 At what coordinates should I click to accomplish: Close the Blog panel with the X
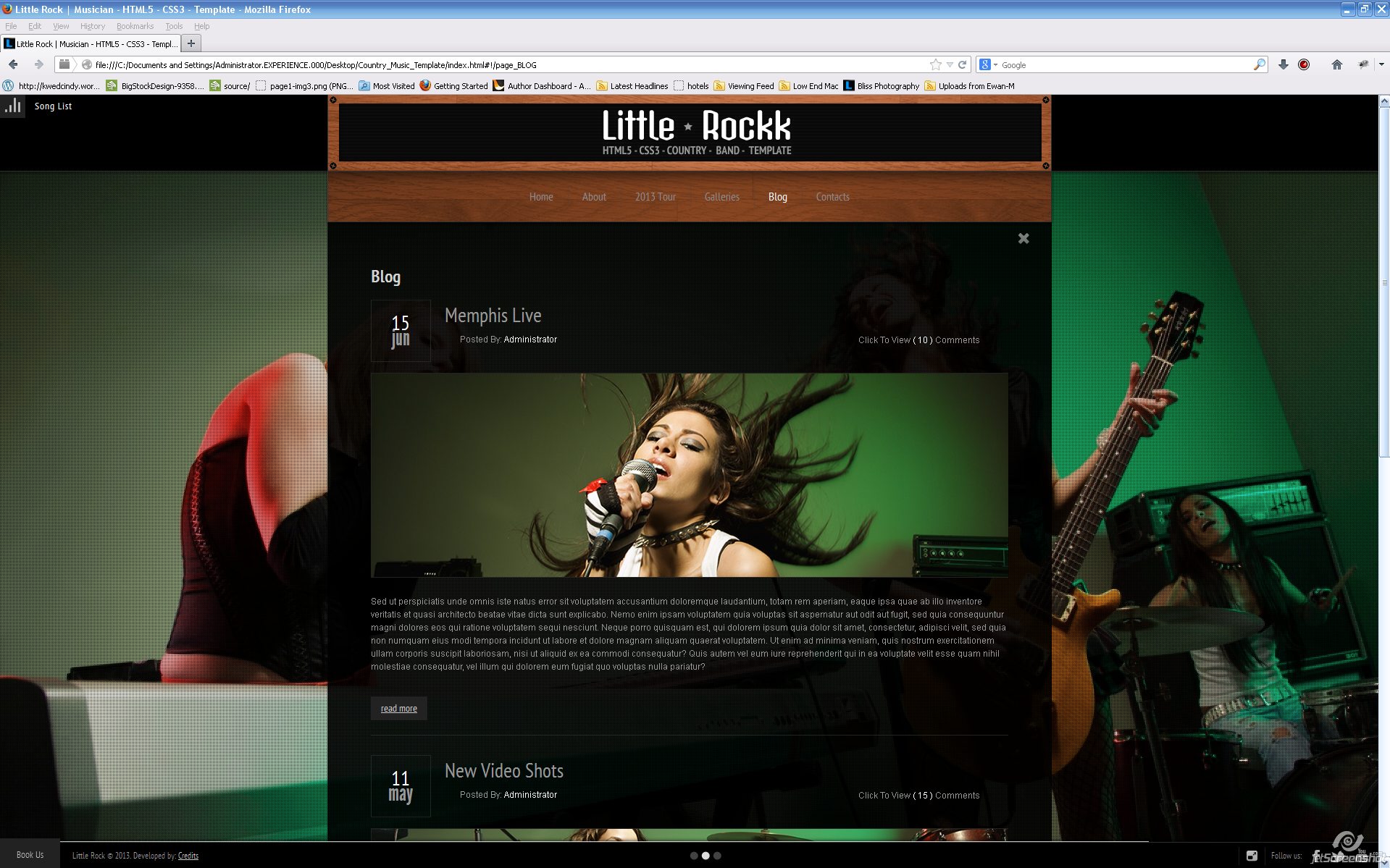(1023, 238)
